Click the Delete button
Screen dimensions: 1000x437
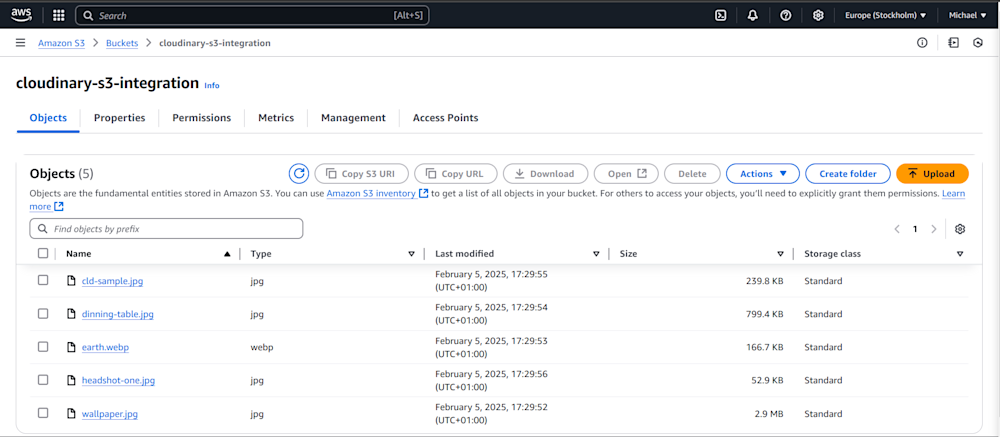tap(692, 174)
